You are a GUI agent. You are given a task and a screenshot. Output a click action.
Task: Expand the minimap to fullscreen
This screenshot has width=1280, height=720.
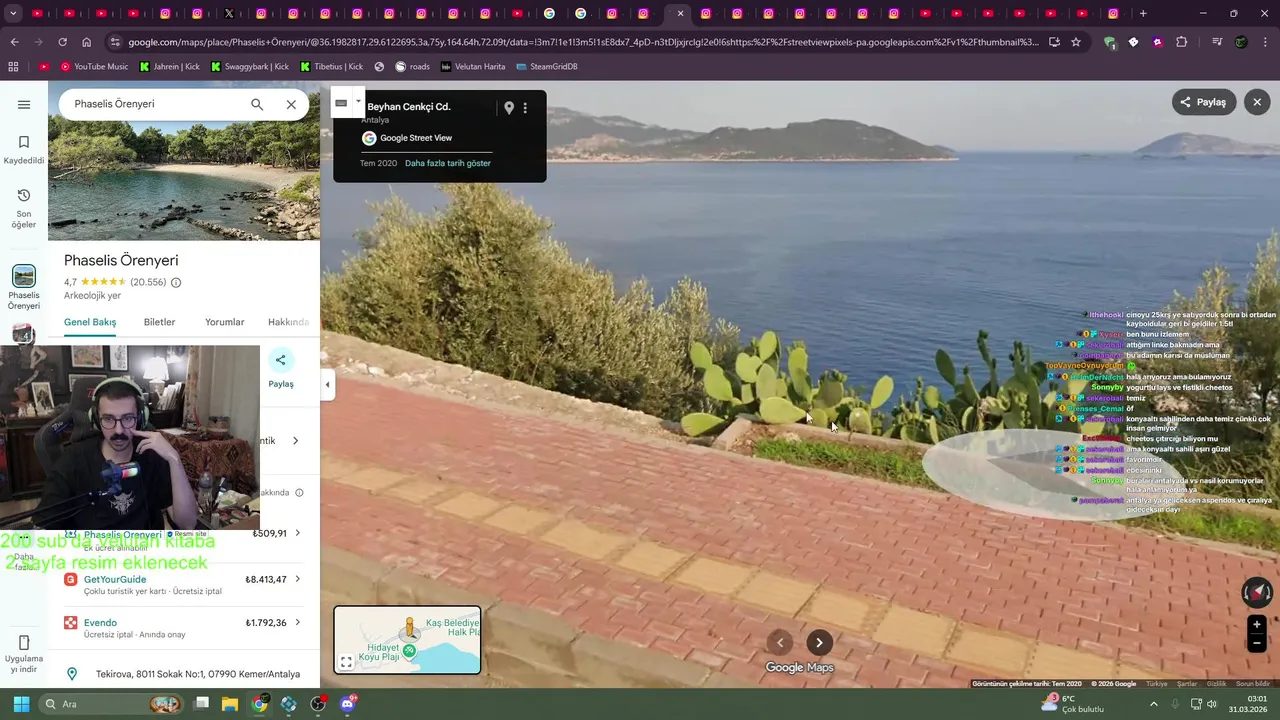[346, 662]
